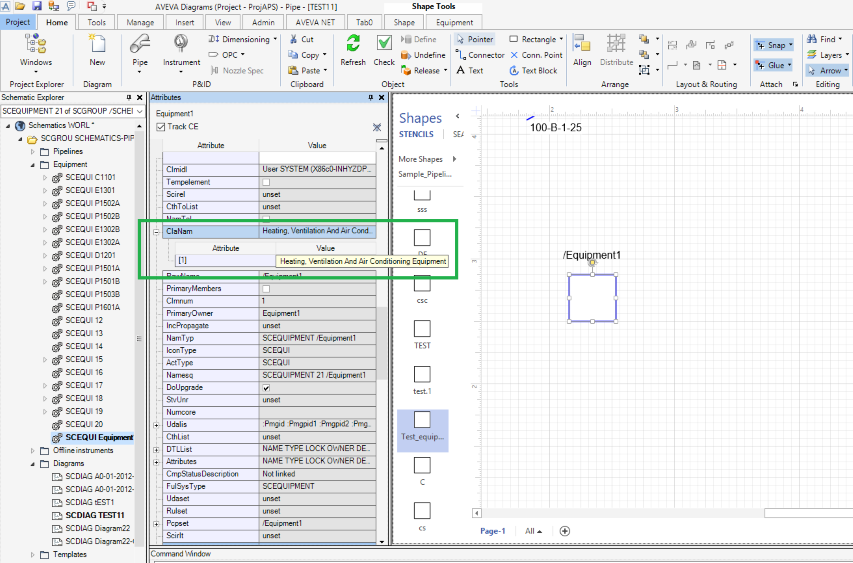
Task: Click the pin icon on Attributes panel
Action: (x=371, y=97)
